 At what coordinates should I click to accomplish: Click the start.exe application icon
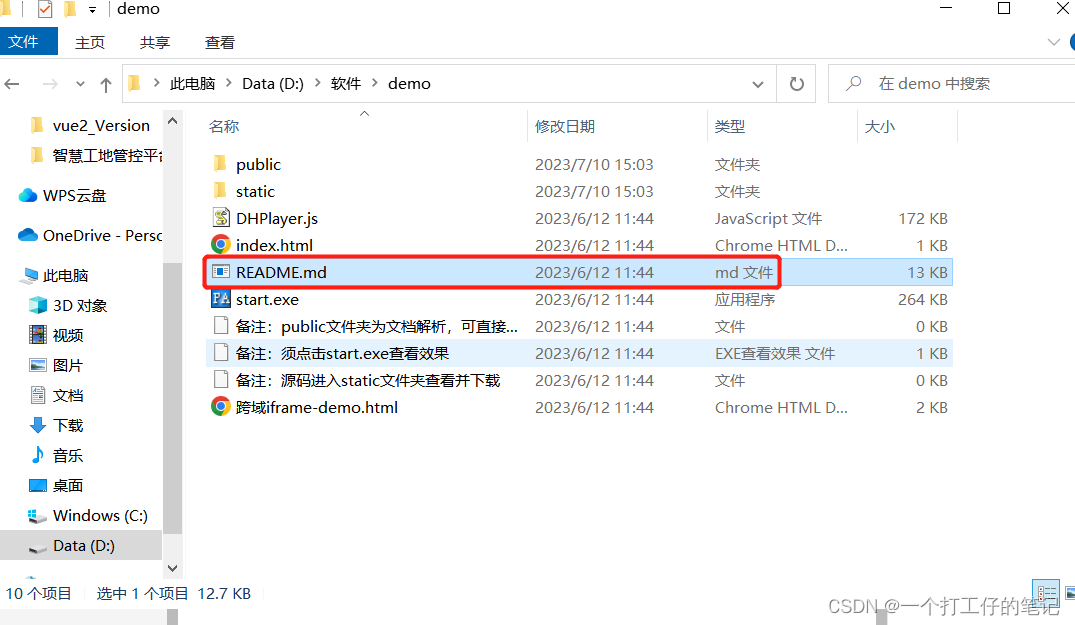tap(220, 299)
